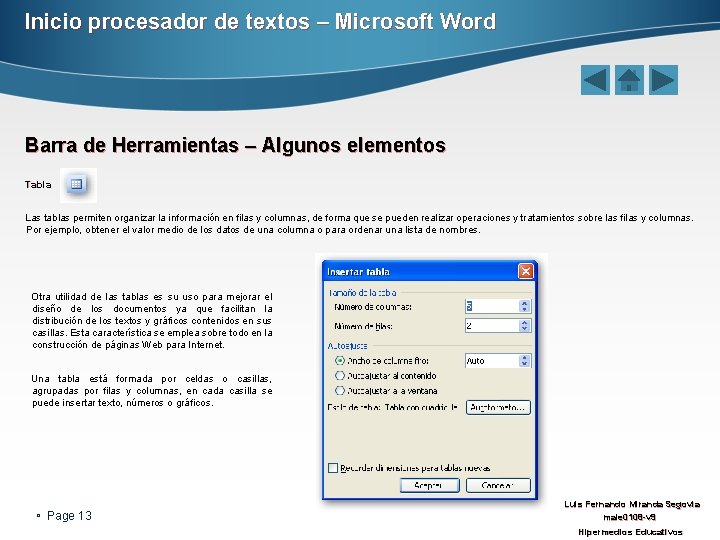Adjust the Número de columnas spinner
This screenshot has height=540, width=720.
525,306
